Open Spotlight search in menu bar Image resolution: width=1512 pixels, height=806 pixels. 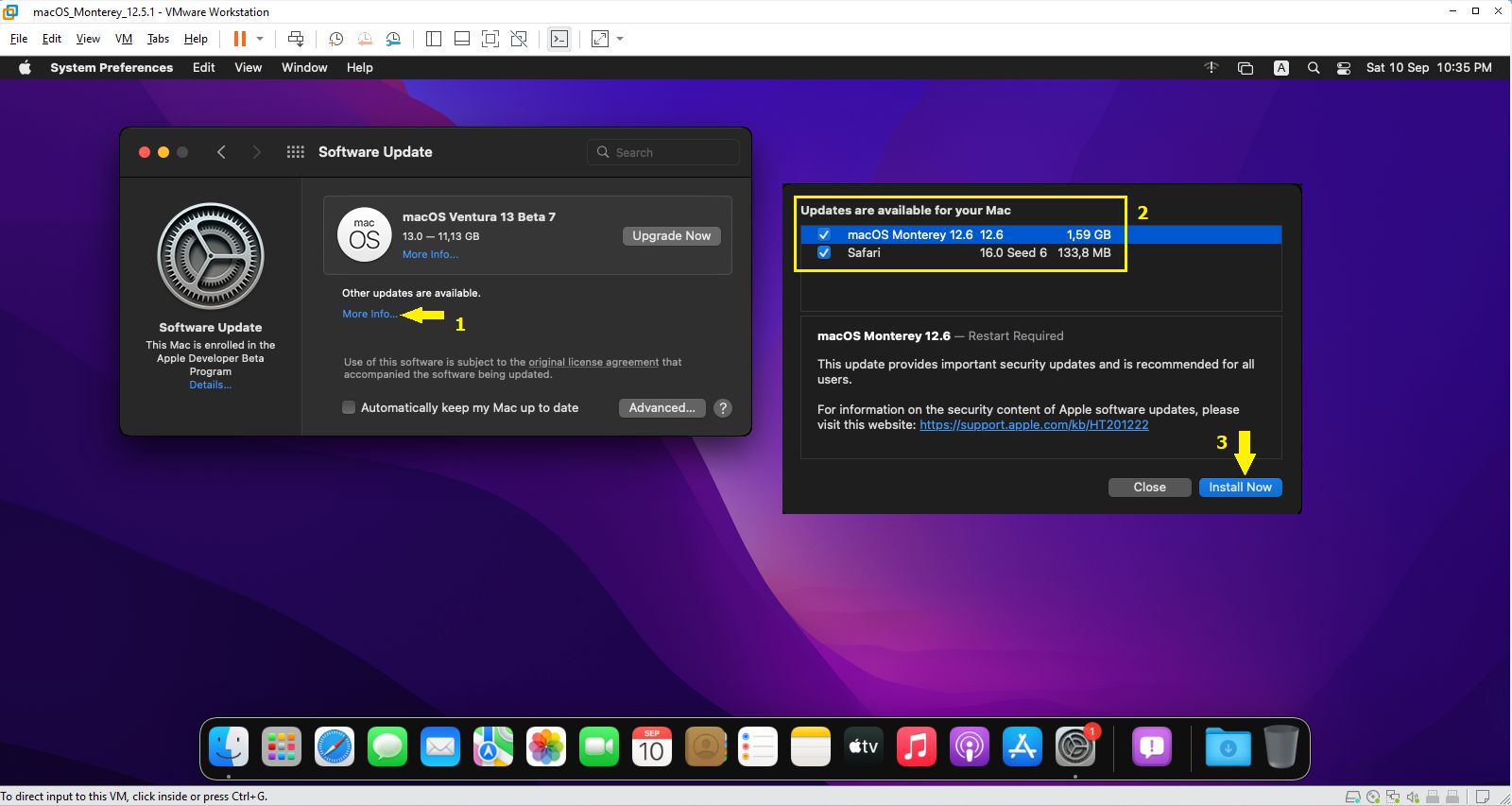click(1314, 68)
